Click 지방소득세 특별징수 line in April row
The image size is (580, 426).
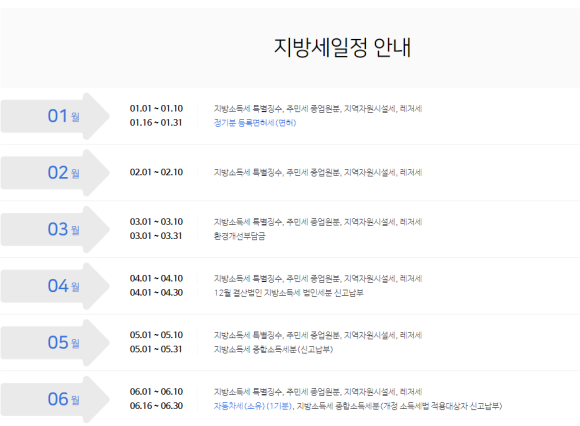click(x=318, y=278)
